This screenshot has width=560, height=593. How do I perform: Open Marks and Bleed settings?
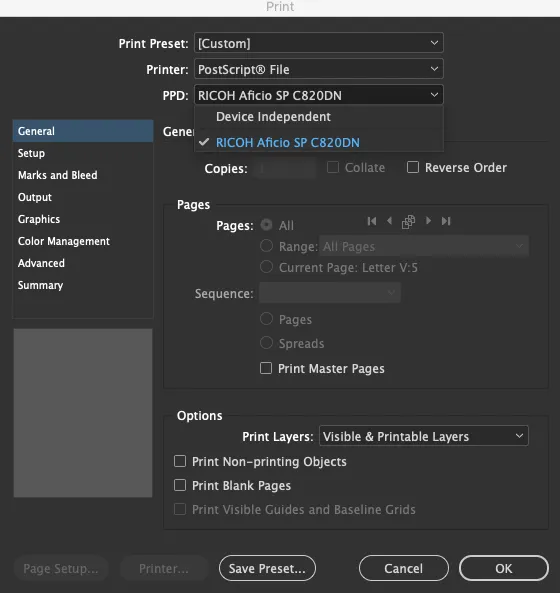[x=83, y=175]
